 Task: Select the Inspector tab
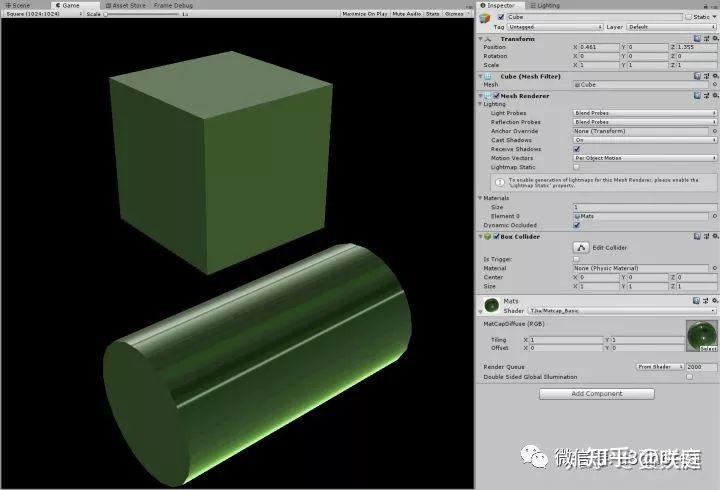(498, 6)
